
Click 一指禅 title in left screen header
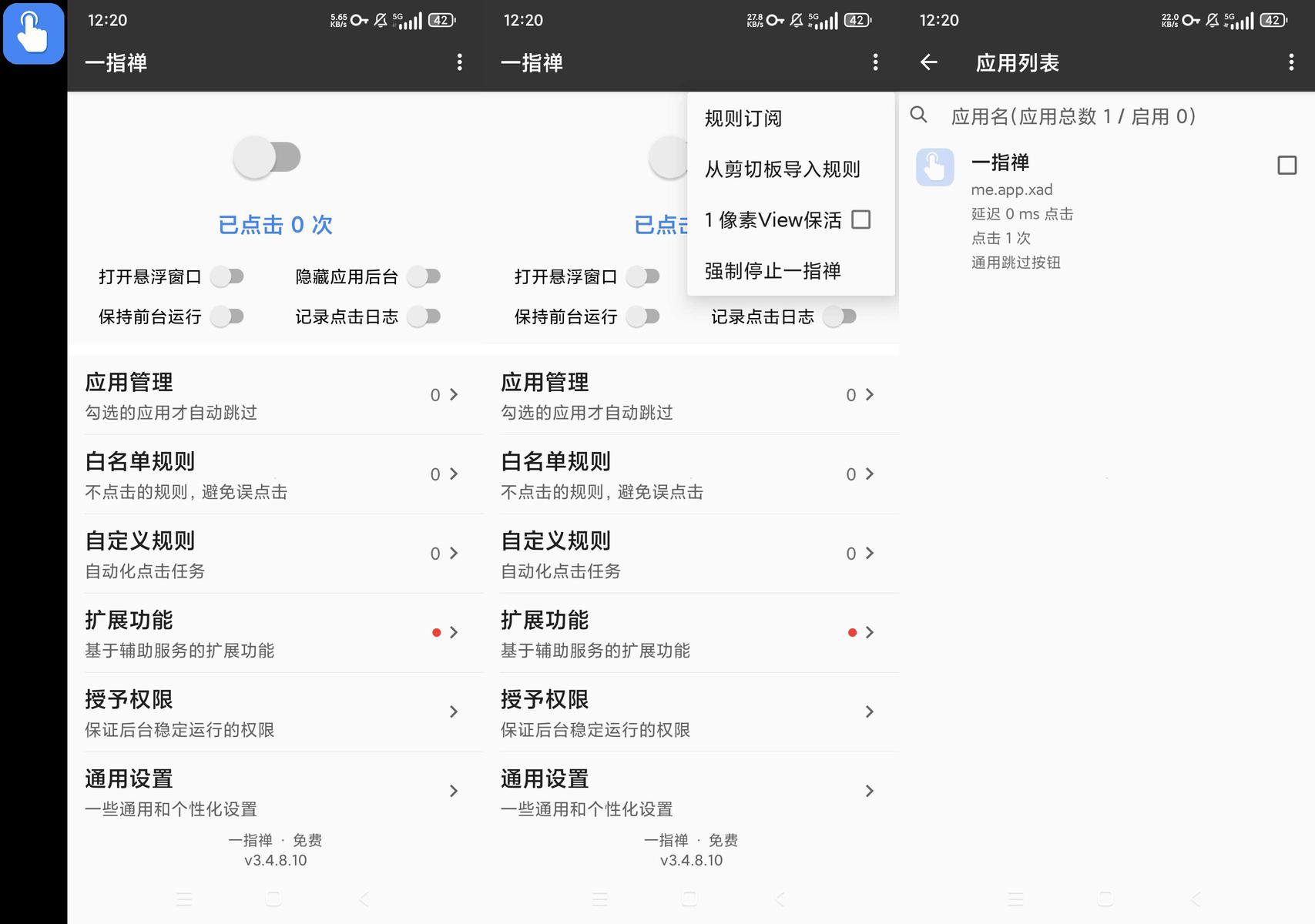coord(116,62)
